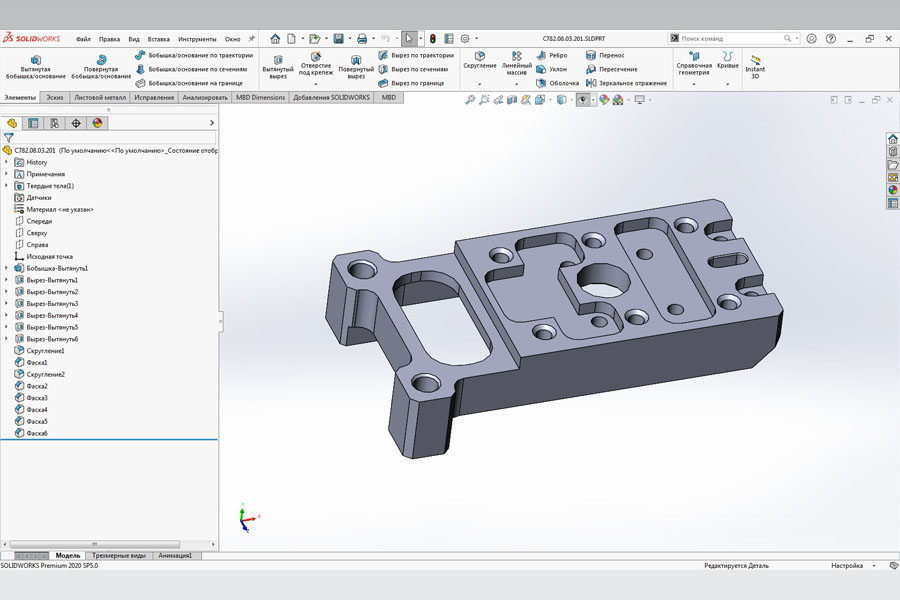Click the Appearances ball in right task pane
The image size is (900, 600).
click(893, 190)
